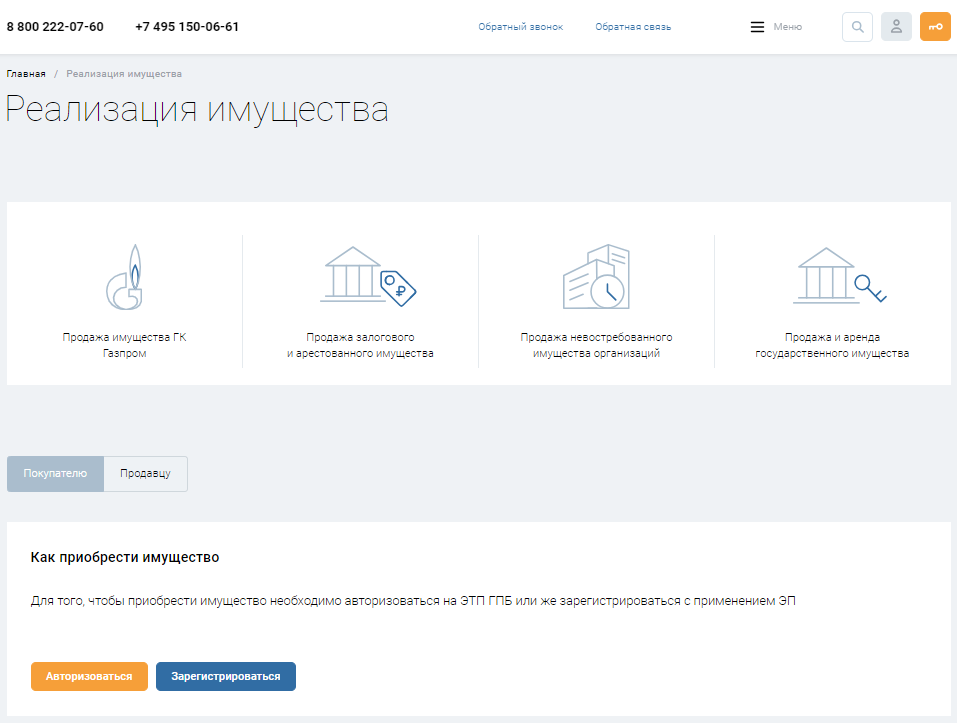This screenshot has height=723, width=957.
Task: Open the hamburger menu icon
Action: pos(757,27)
